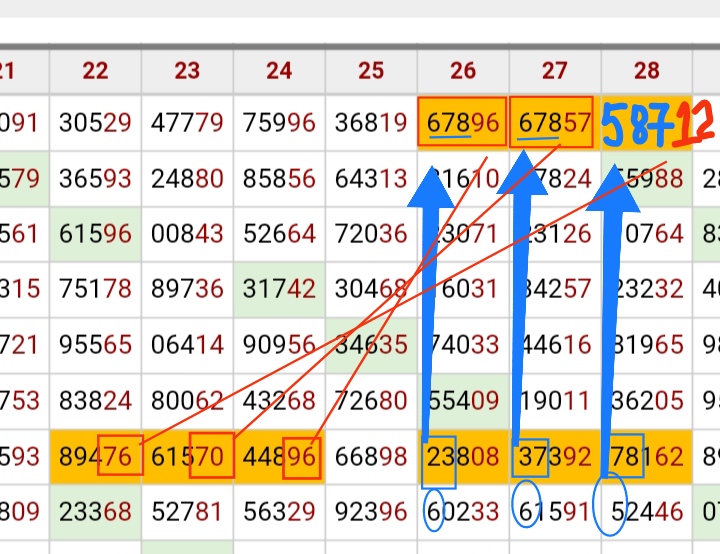The height and width of the screenshot is (554, 720).
Task: Select the orange cell 37392
Action: pos(555,457)
